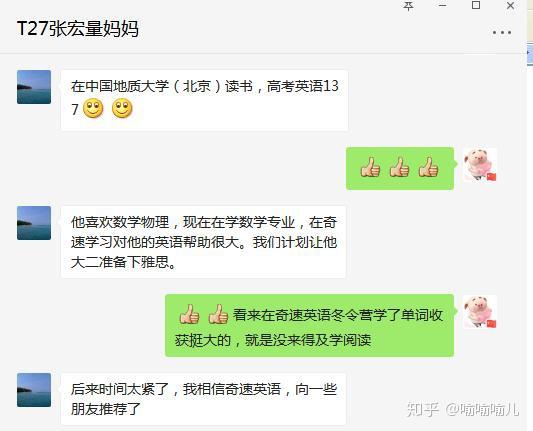533x431 pixels.
Task: Click the second smiley emoji in first message
Action: click(122, 109)
